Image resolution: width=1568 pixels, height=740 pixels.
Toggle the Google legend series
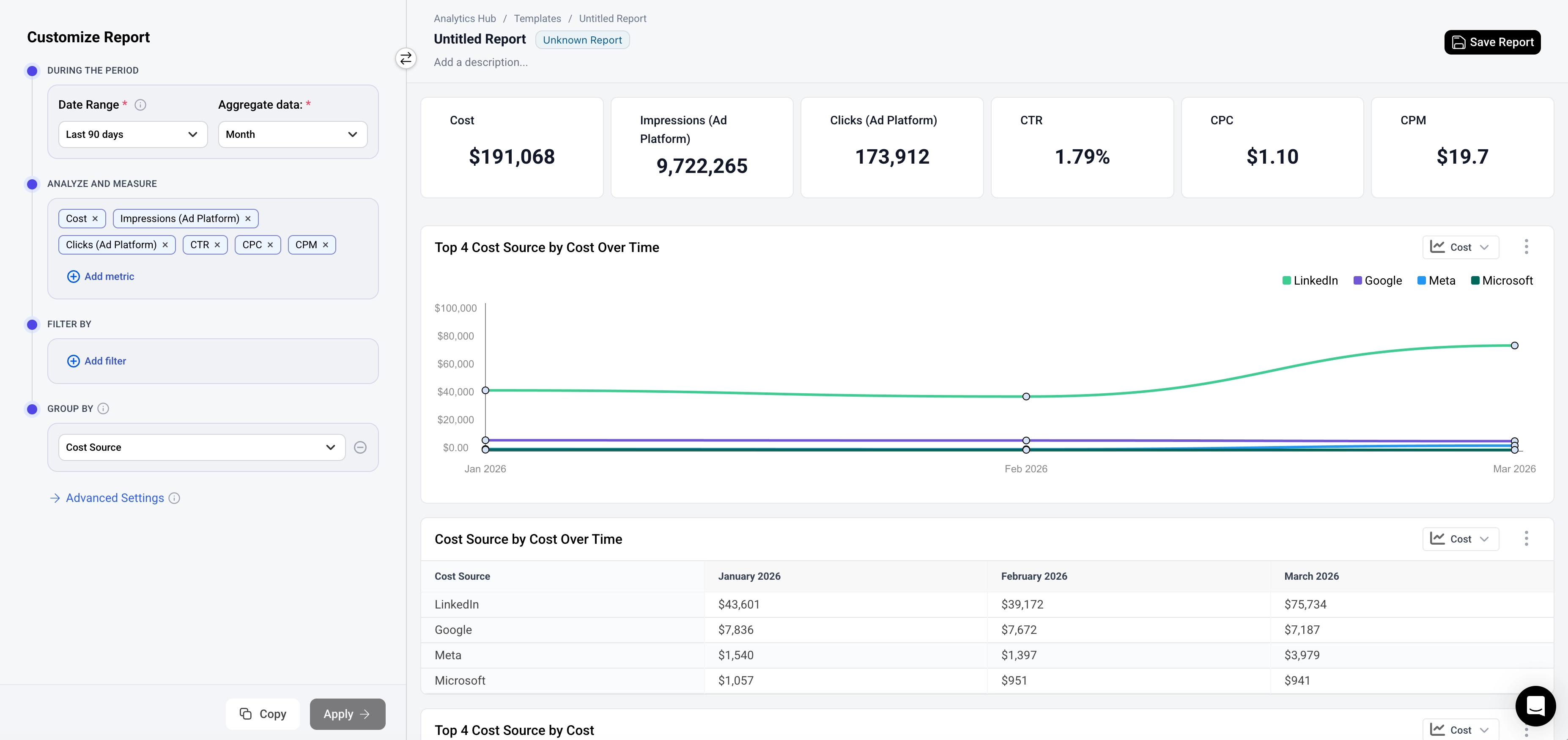[1377, 280]
